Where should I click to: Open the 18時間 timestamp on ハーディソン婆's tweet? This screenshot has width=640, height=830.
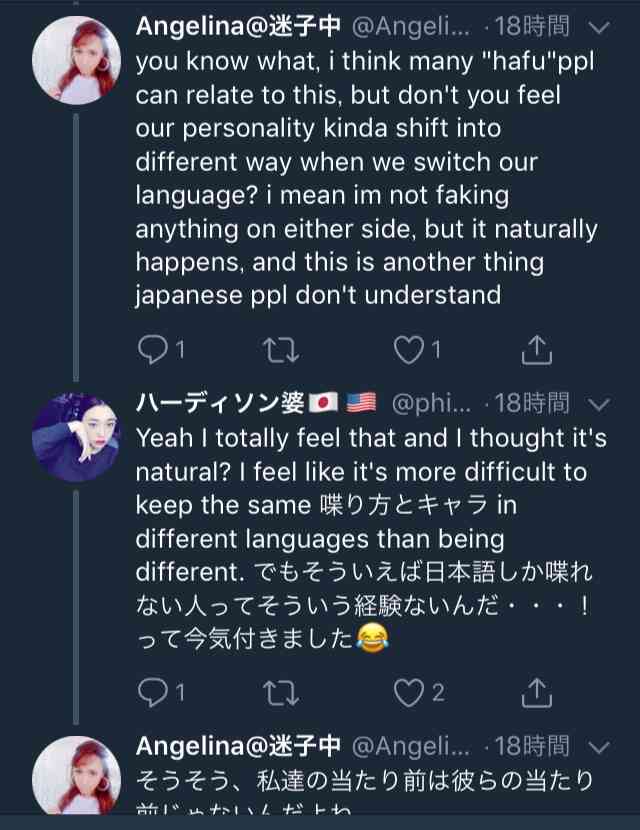pyautogui.click(x=530, y=403)
